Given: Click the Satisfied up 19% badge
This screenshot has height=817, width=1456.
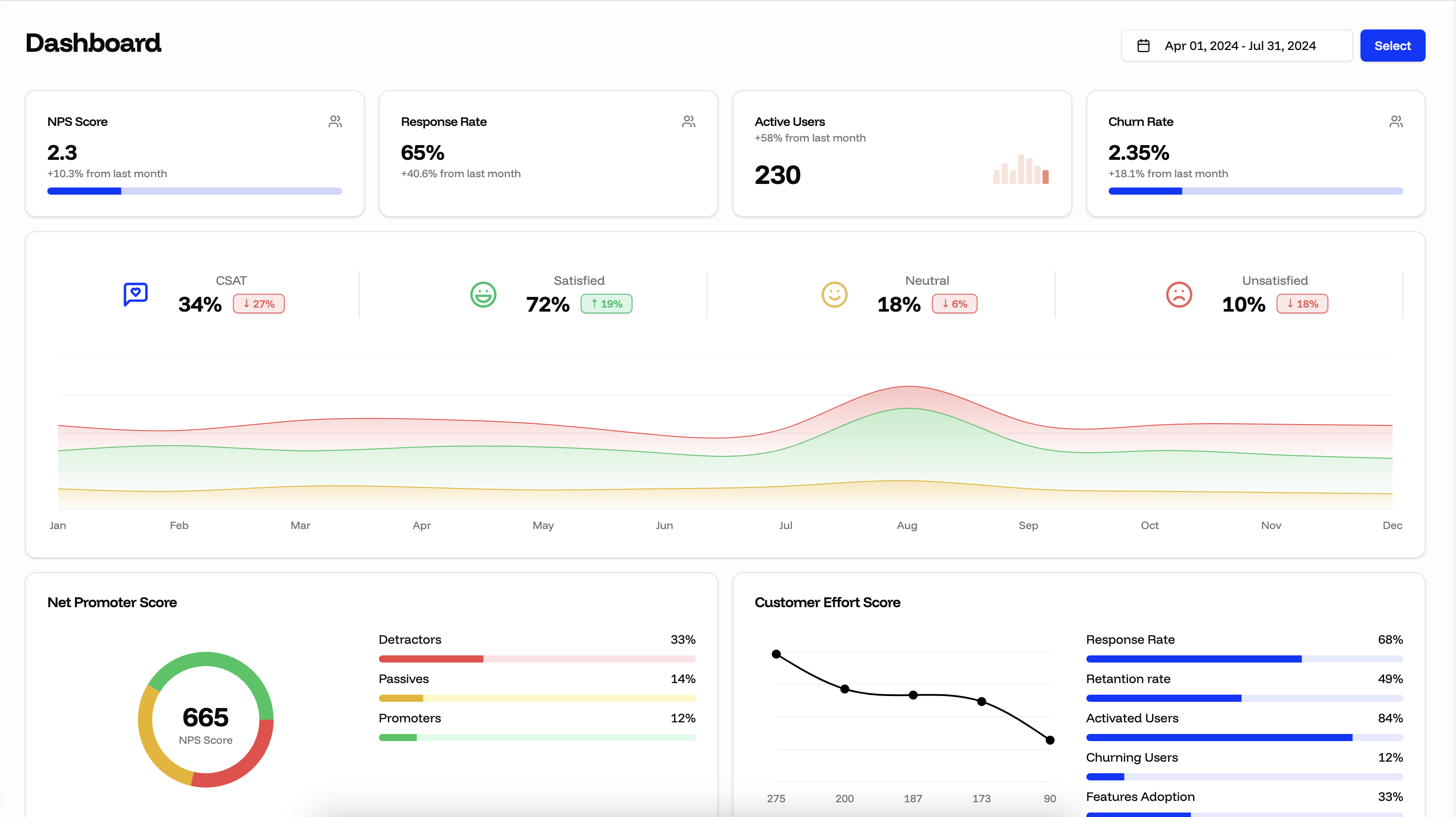Looking at the screenshot, I should click(607, 304).
